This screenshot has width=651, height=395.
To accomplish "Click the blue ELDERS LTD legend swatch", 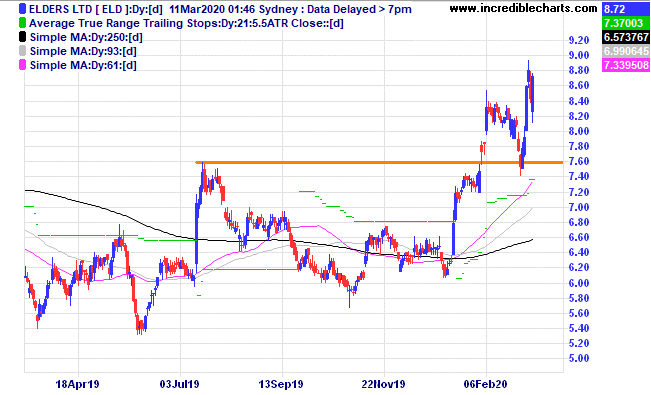I will (x=22, y=9).
